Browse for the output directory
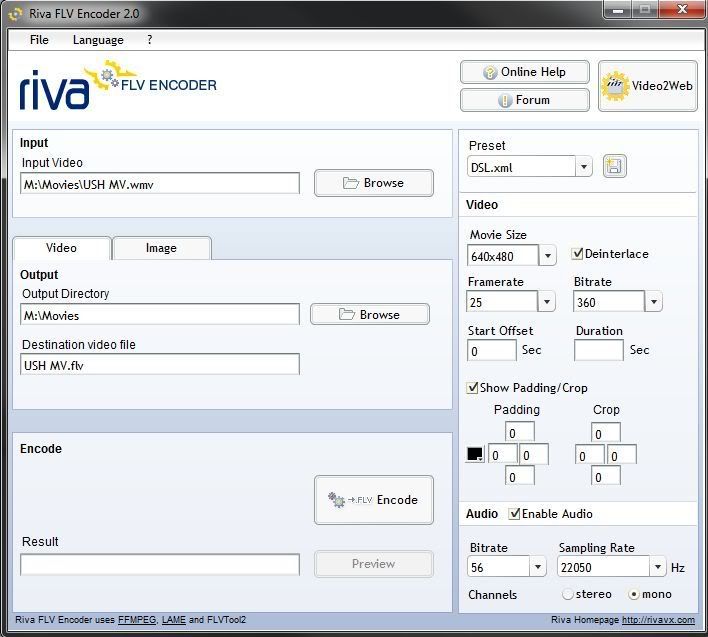 (x=370, y=314)
